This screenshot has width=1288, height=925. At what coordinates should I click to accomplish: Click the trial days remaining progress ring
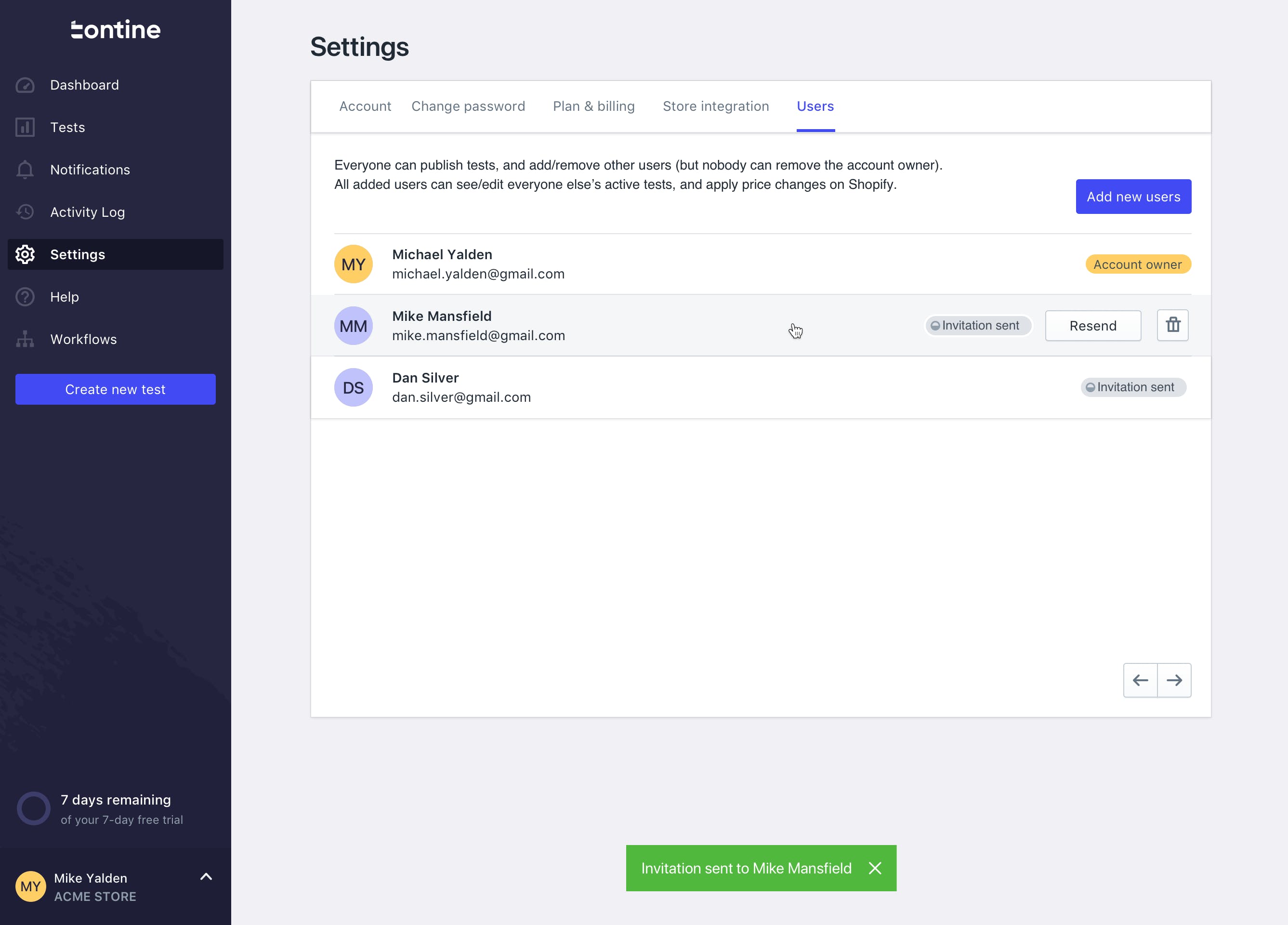coord(34,808)
